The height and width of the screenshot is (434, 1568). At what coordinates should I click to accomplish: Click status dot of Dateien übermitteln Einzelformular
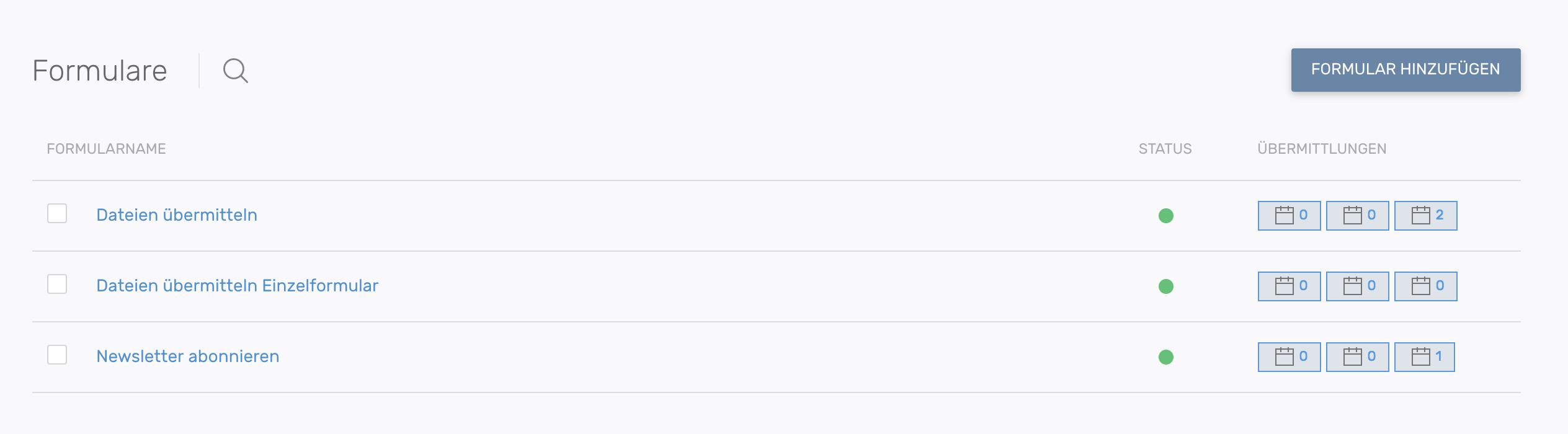coord(1166,286)
